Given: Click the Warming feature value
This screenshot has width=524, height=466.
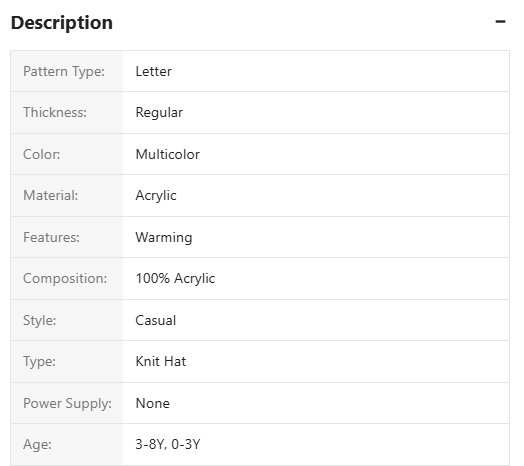Looking at the screenshot, I should 164,238.
